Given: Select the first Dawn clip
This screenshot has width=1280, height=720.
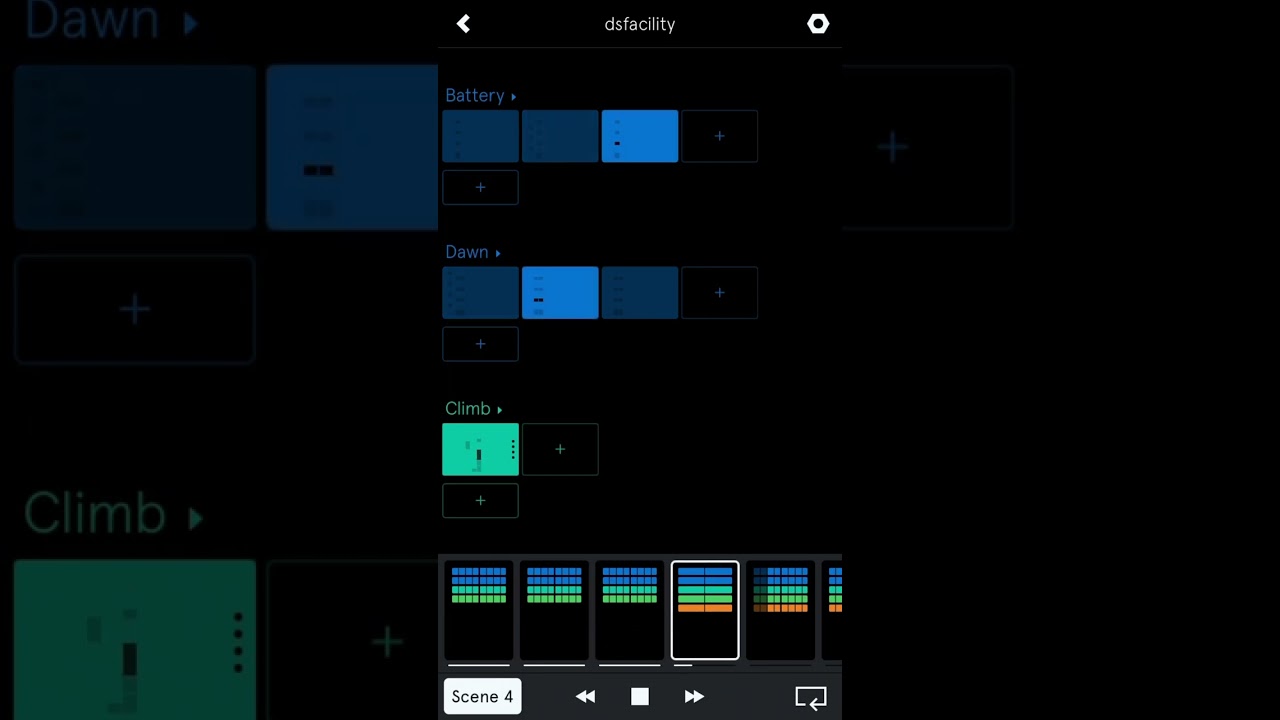Looking at the screenshot, I should pyautogui.click(x=481, y=293).
